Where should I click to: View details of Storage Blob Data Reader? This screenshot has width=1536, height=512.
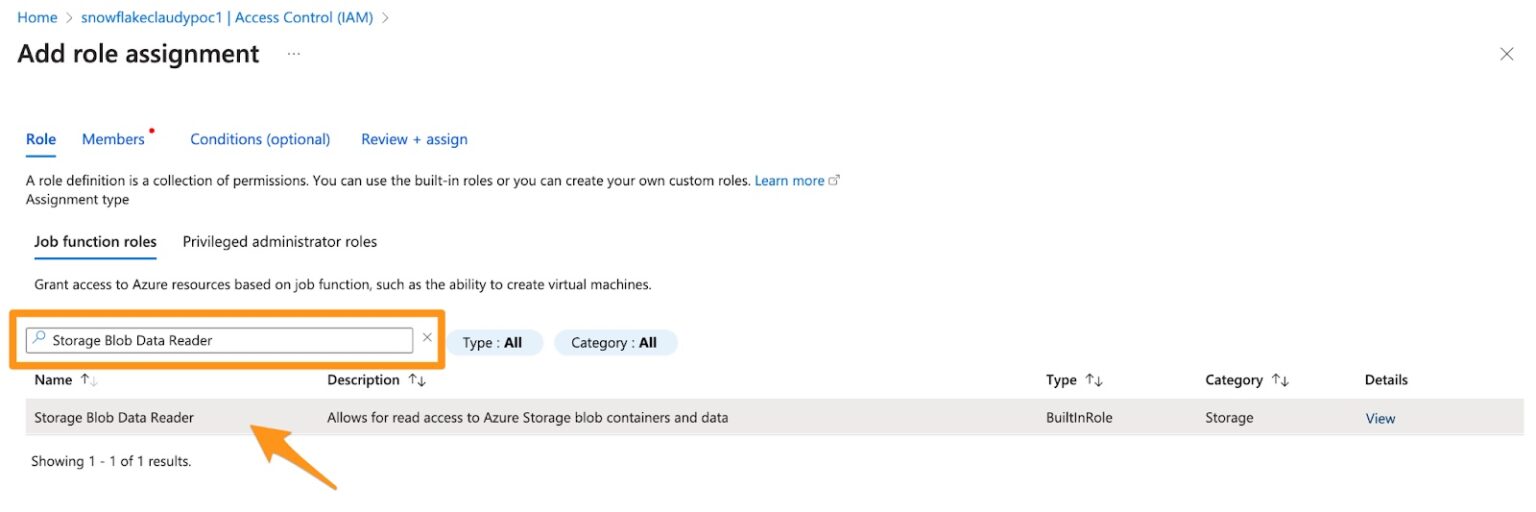point(1380,418)
